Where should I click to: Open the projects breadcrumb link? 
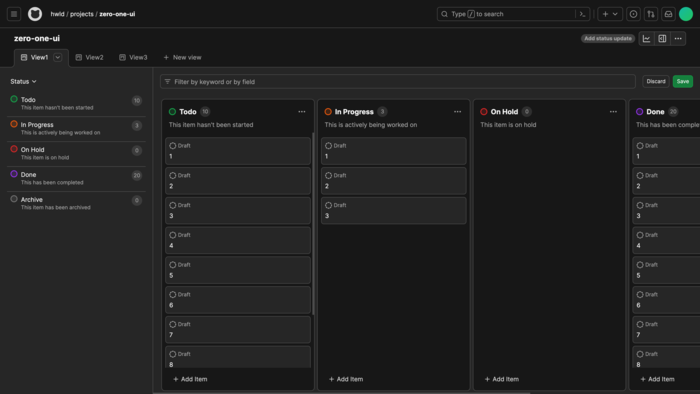tap(82, 14)
